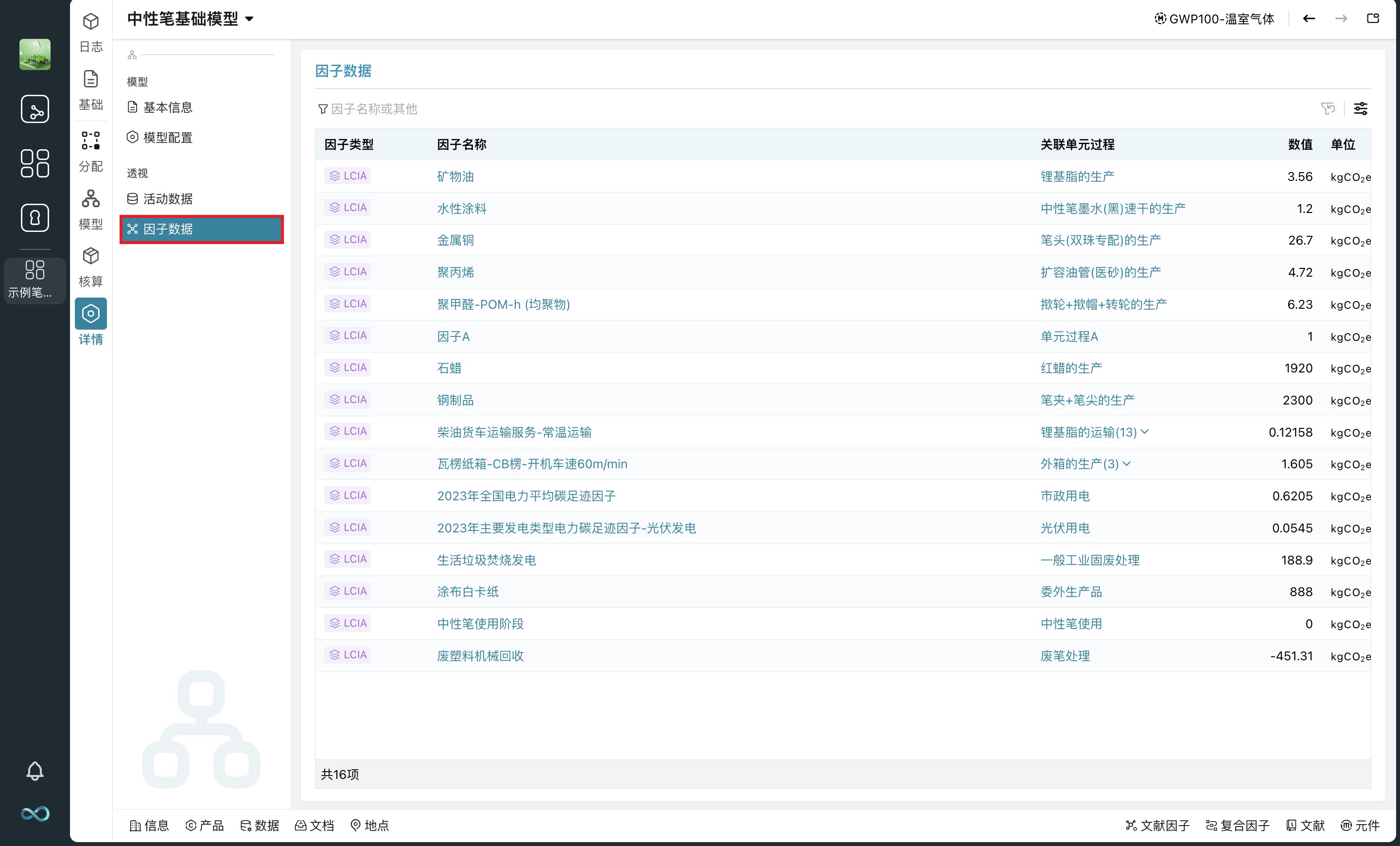Image resolution: width=1400 pixels, height=846 pixels.
Task: Expand the 锂基脂的运输(13) process list
Action: 1144,432
